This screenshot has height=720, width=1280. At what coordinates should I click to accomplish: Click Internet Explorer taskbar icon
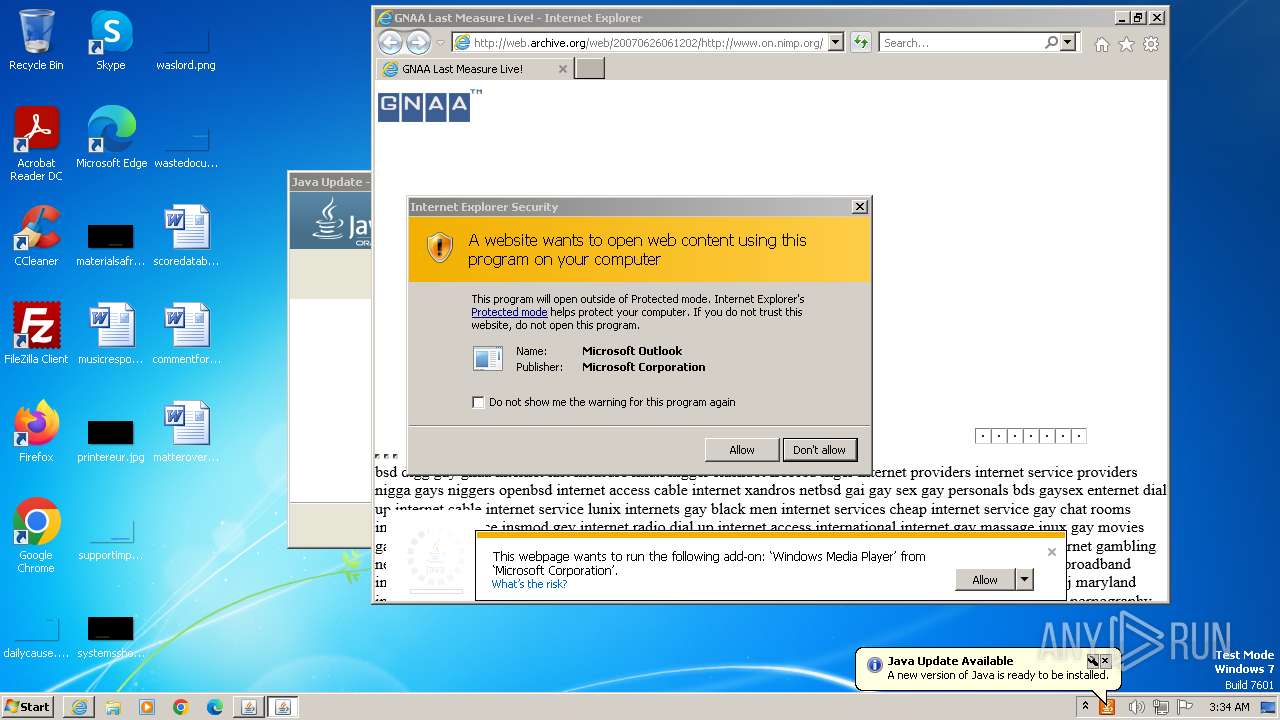[x=79, y=707]
